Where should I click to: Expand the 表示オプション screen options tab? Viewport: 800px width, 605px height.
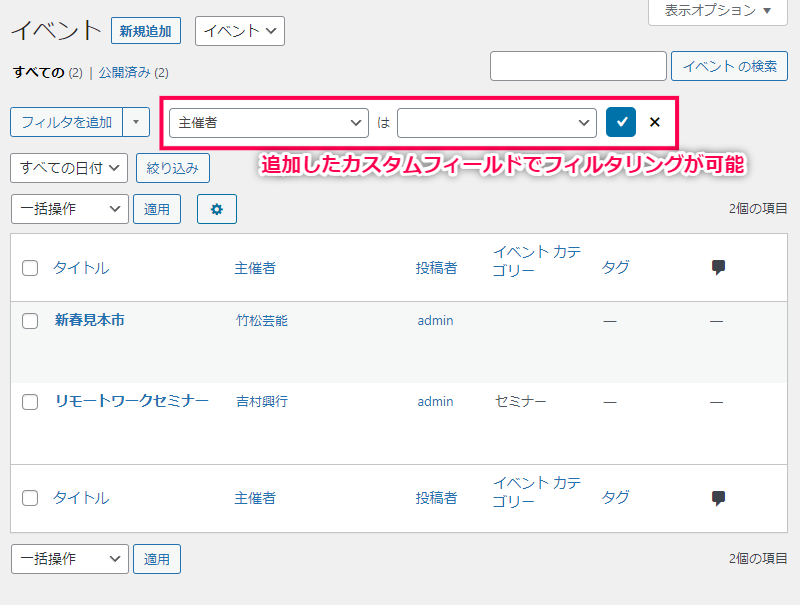718,11
